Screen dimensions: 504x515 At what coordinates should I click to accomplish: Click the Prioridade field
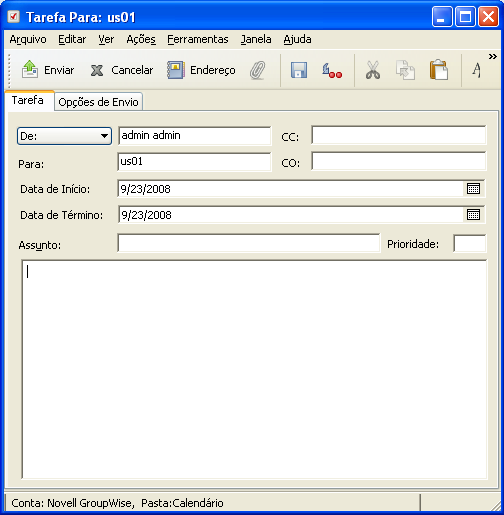(x=470, y=243)
